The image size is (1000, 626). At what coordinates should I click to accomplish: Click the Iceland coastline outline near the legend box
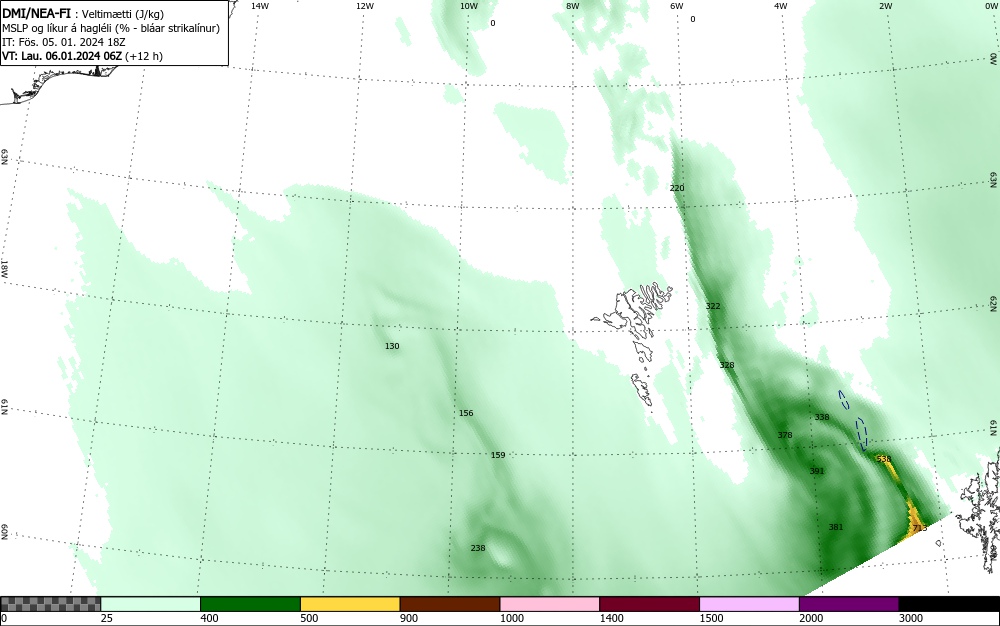57,83
